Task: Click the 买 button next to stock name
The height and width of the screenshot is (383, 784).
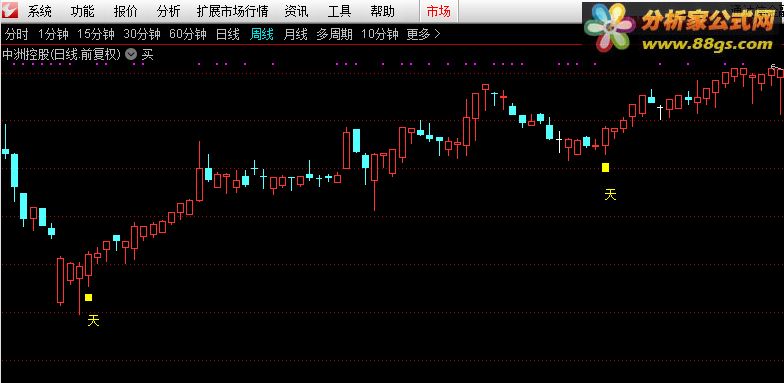Action: tap(148, 54)
